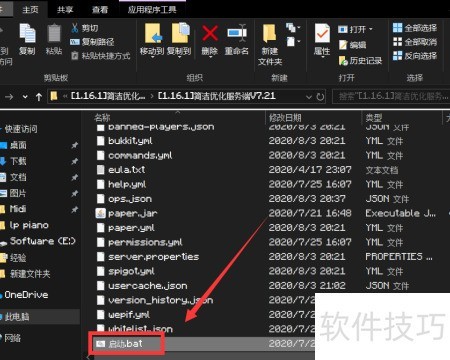This screenshot has width=450, height=360.
Task: Sort by Type (类型) column header
Action: [x=374, y=117]
